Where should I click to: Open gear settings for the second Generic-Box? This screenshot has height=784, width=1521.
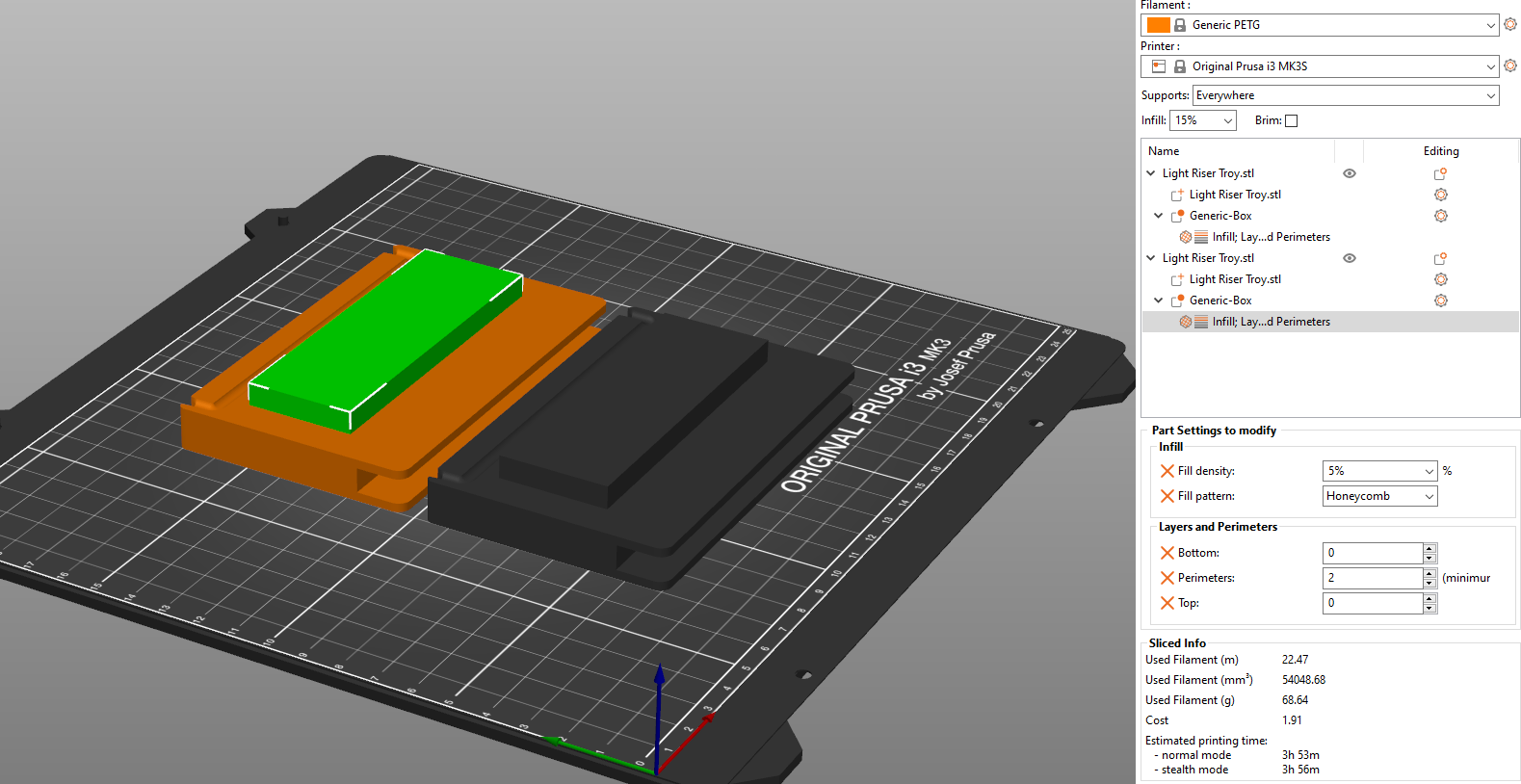click(1441, 301)
